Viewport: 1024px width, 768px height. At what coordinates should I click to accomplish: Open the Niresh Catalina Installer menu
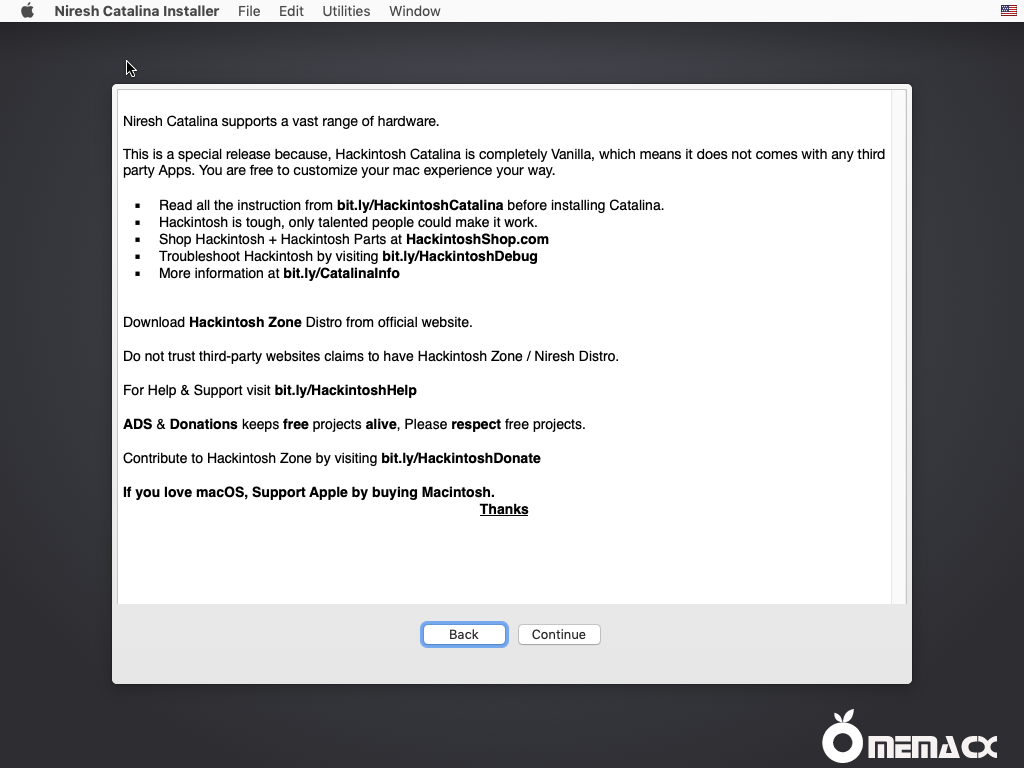tap(136, 11)
